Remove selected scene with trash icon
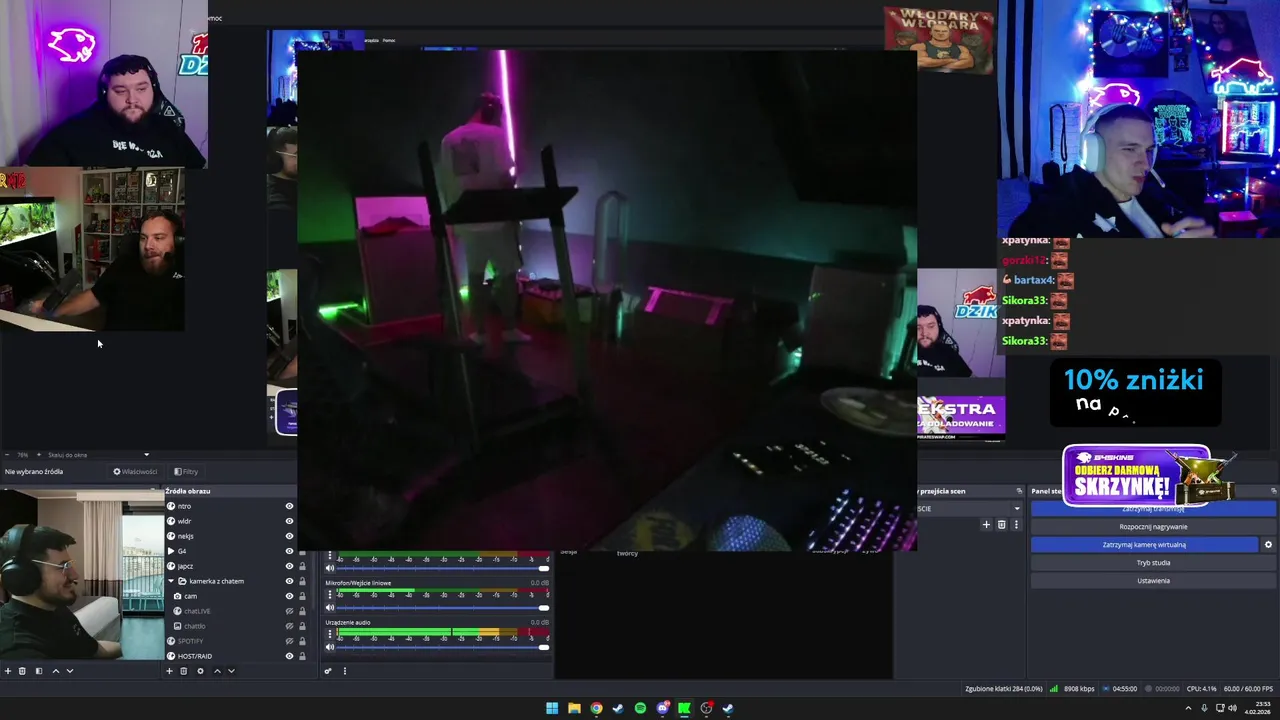Image resolution: width=1280 pixels, height=720 pixels. click(x=22, y=671)
